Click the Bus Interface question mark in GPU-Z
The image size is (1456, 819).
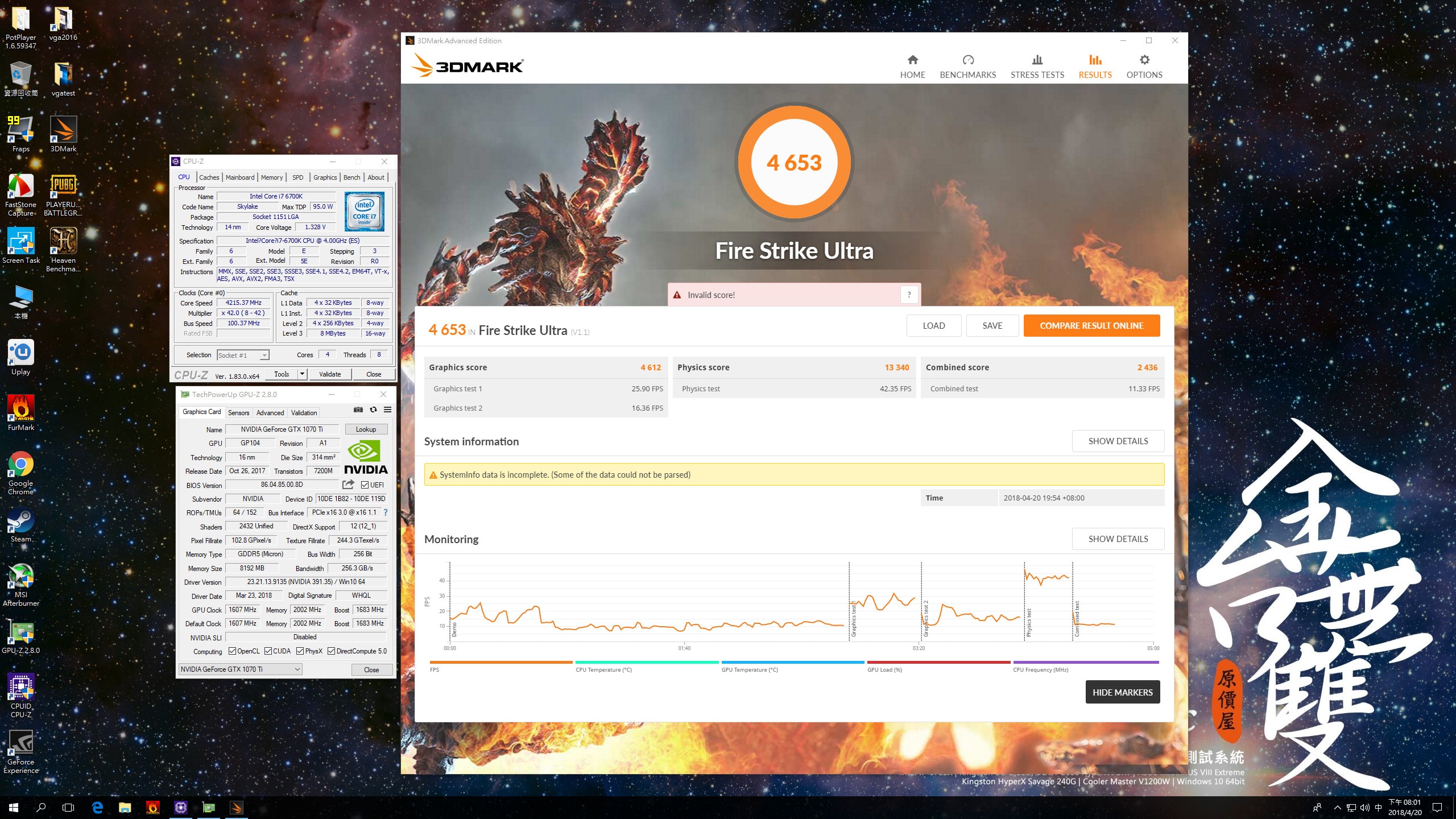(x=386, y=512)
